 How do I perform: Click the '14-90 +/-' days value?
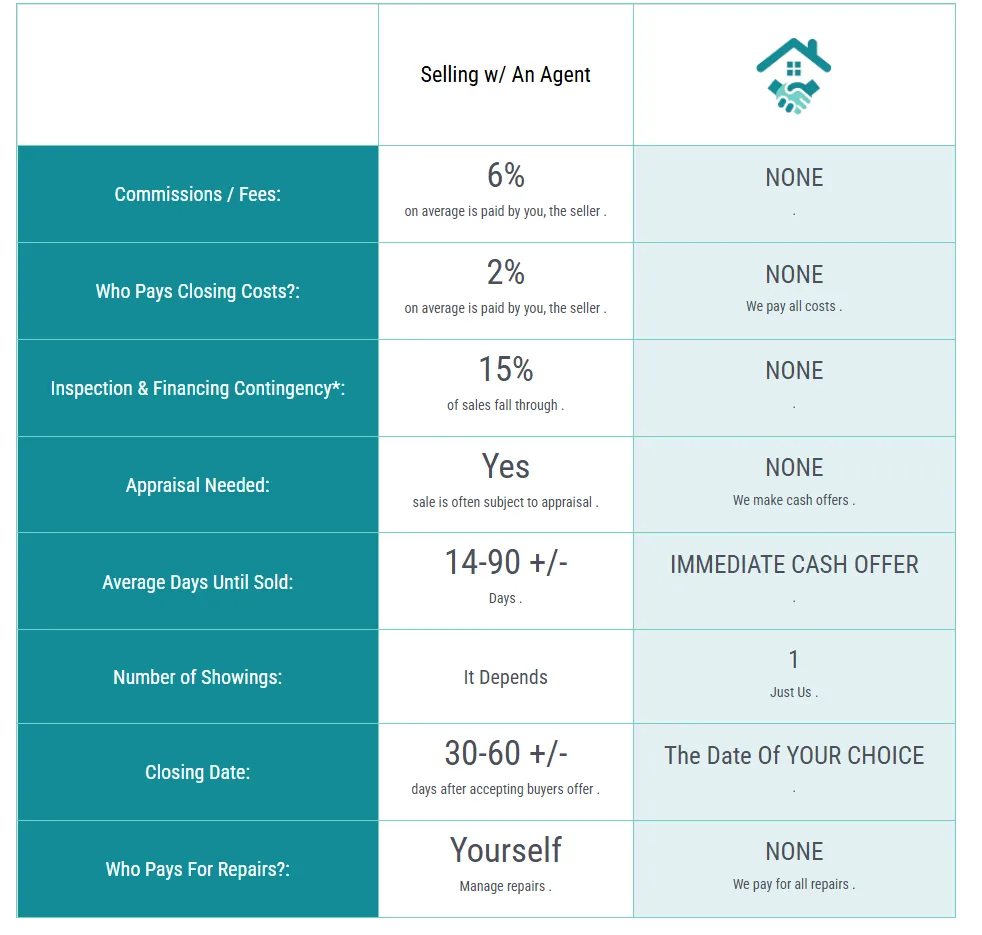505,562
